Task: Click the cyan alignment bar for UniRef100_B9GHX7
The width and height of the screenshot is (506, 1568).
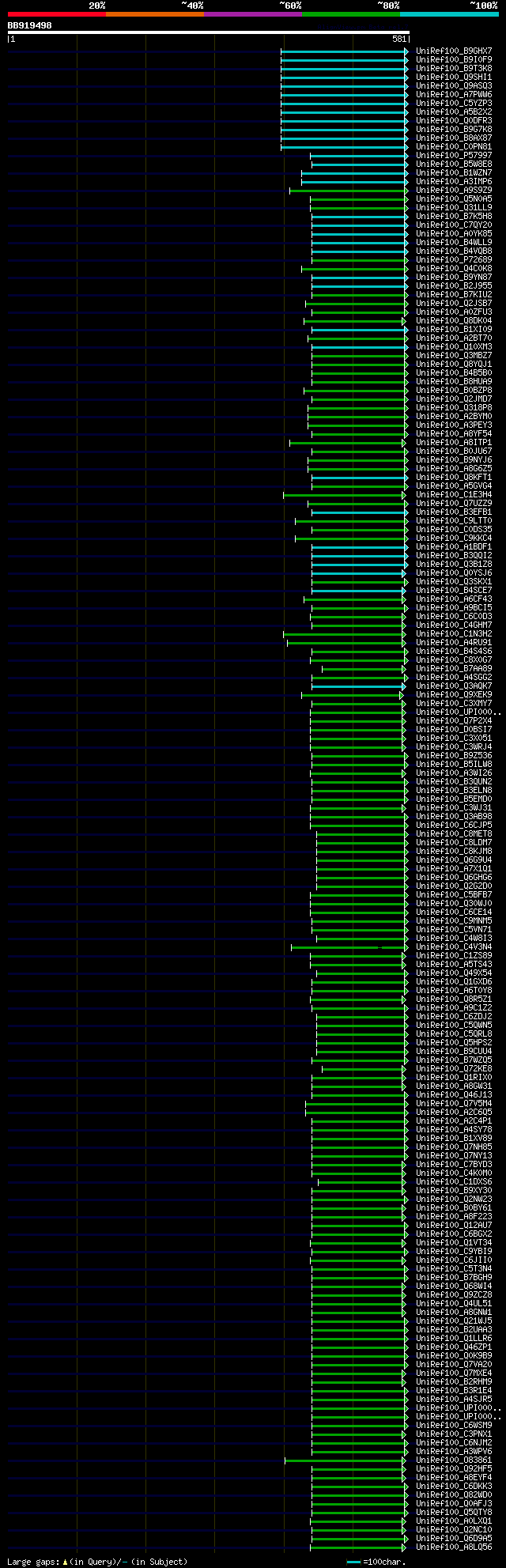Action: (344, 51)
